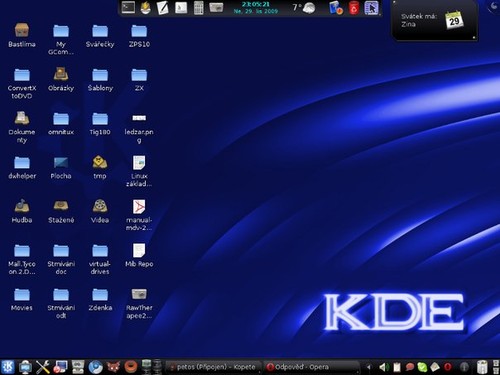Switch to the petos Kopete taskbar window
Viewport: 500px width, 375px height.
click(x=213, y=367)
